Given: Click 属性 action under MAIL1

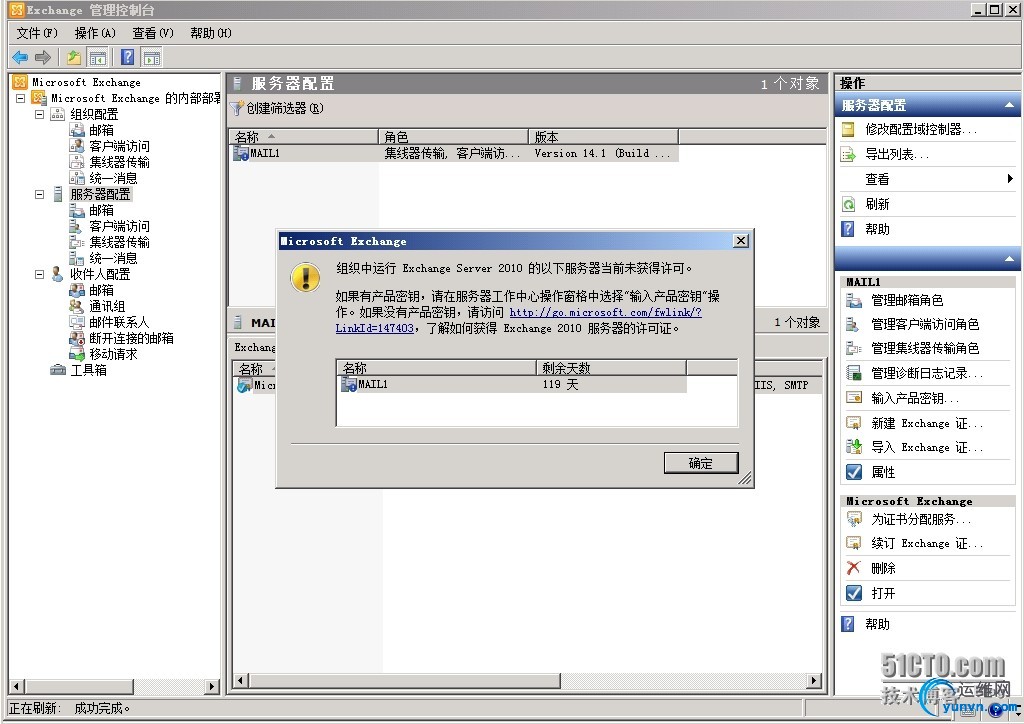Looking at the screenshot, I should point(883,472).
